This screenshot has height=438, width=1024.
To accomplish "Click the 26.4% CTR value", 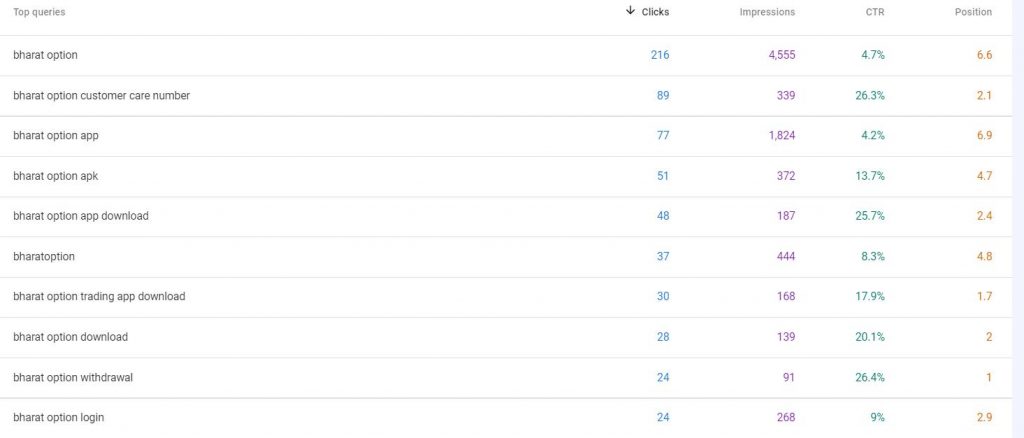I will 870,378.
